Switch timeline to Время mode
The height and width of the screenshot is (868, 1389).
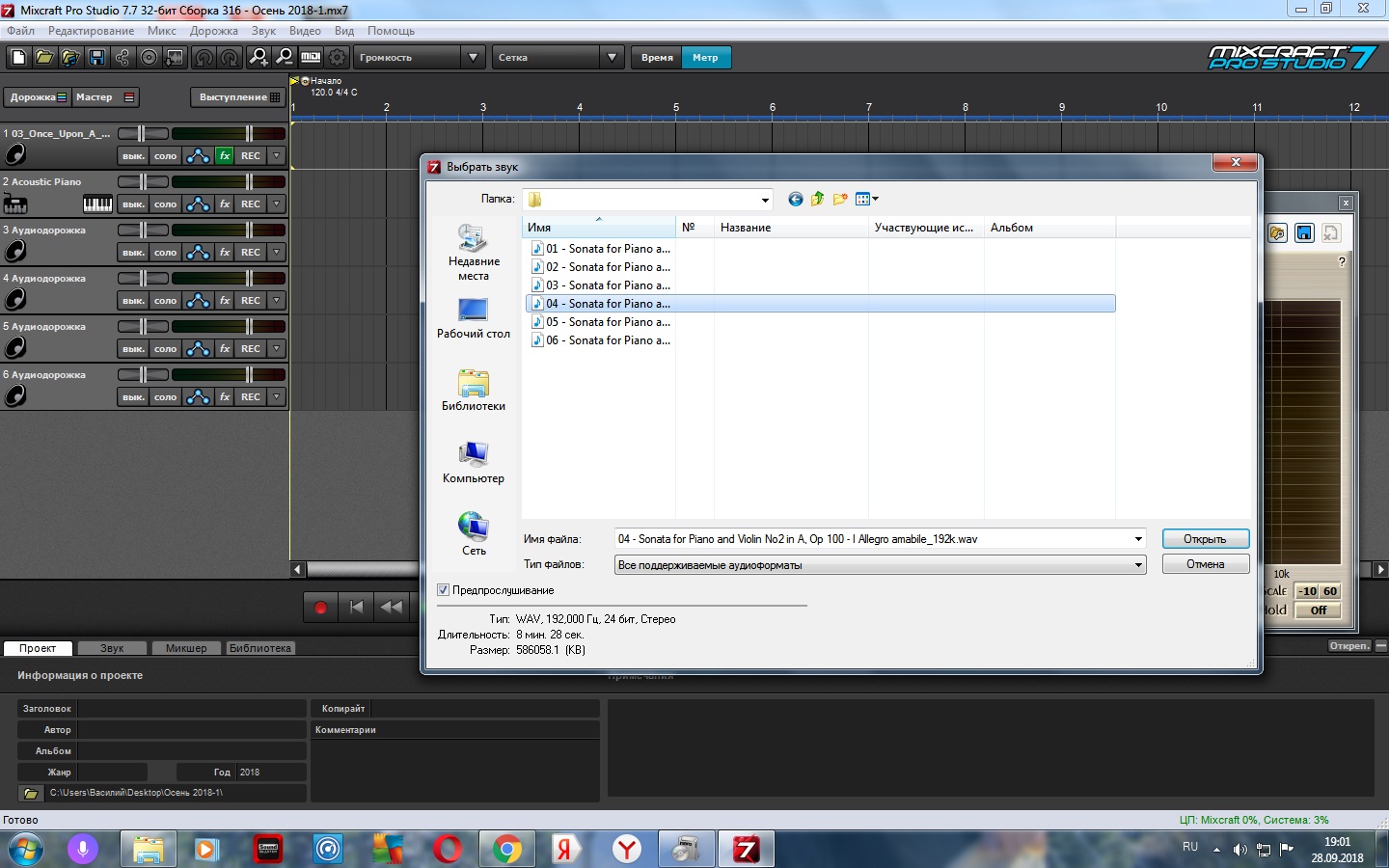coord(657,58)
